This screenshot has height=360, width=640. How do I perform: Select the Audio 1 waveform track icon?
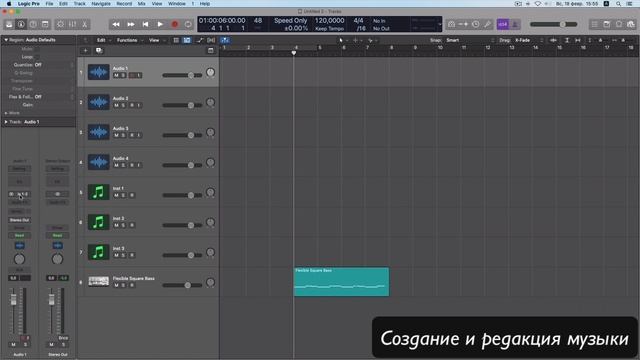tap(98, 72)
